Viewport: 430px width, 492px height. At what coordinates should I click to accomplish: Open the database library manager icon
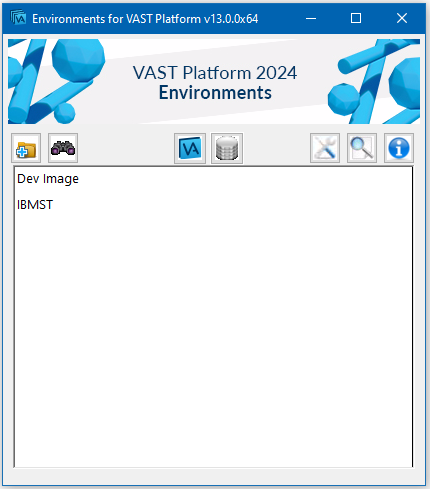point(227,148)
